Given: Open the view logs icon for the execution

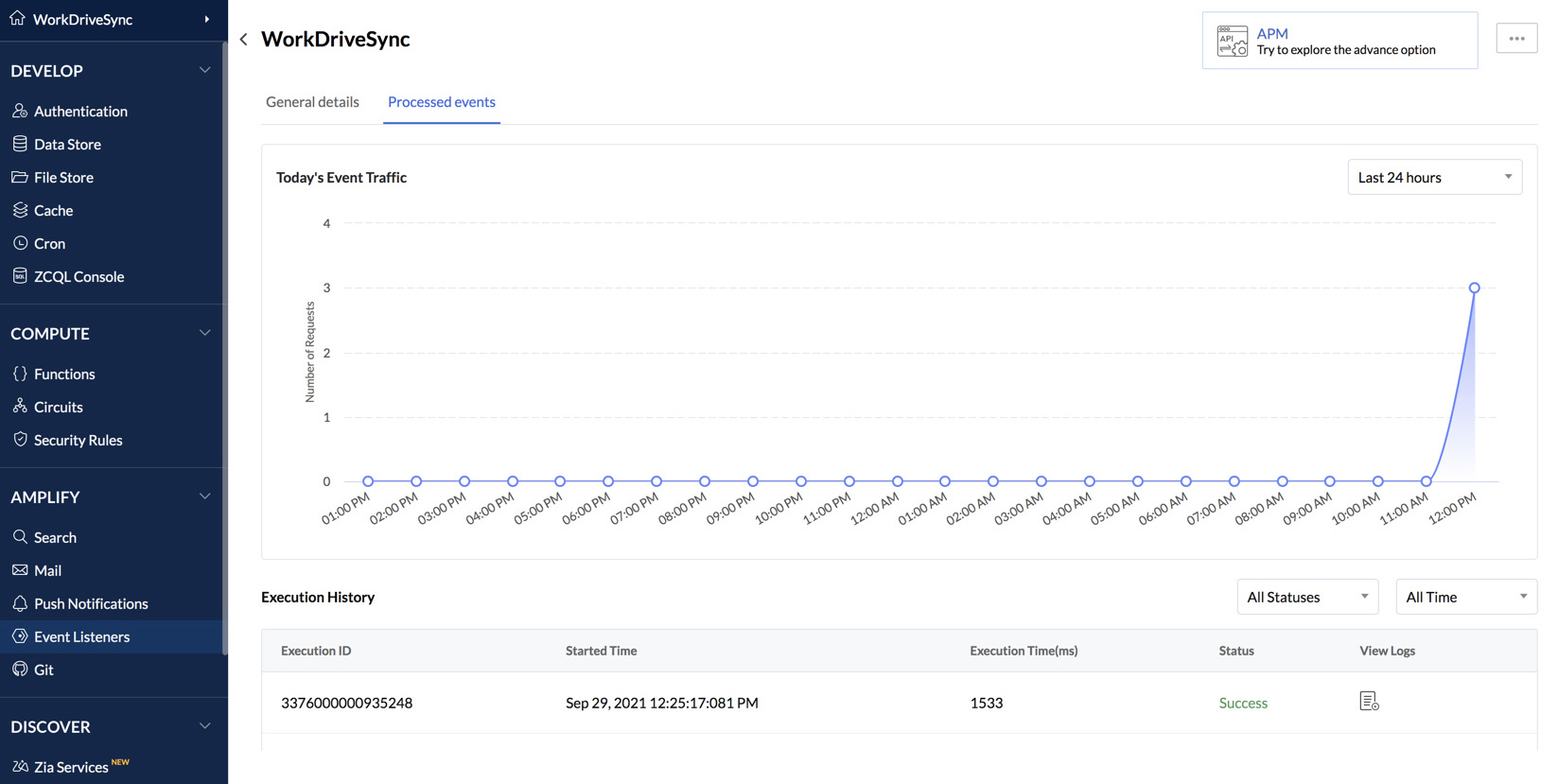Looking at the screenshot, I should [x=1368, y=702].
